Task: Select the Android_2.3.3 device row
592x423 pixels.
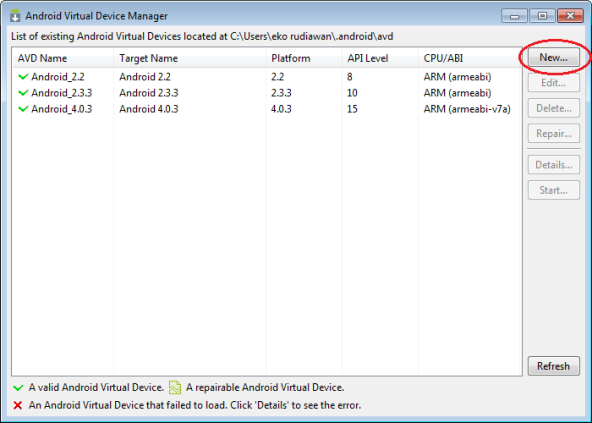Action: [267, 93]
